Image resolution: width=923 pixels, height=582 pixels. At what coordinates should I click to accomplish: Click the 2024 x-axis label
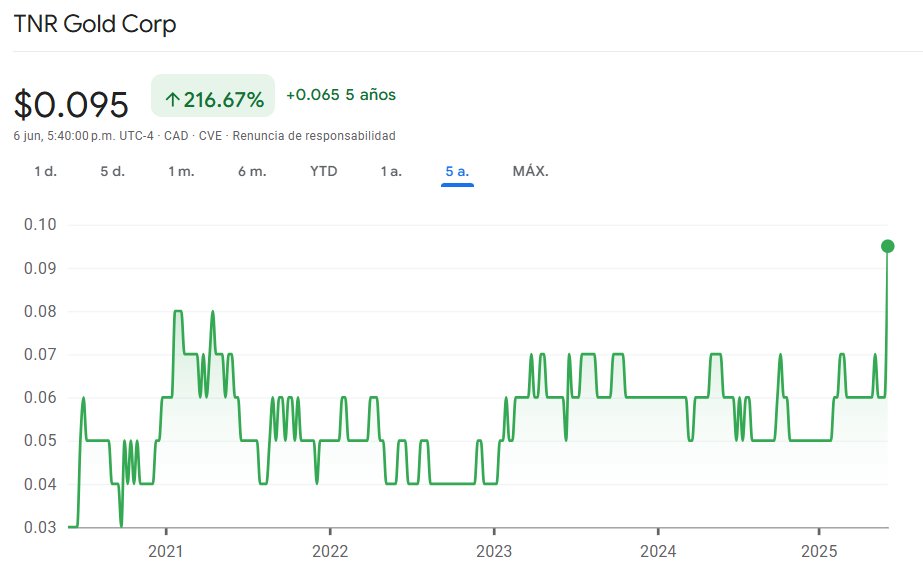pos(658,551)
